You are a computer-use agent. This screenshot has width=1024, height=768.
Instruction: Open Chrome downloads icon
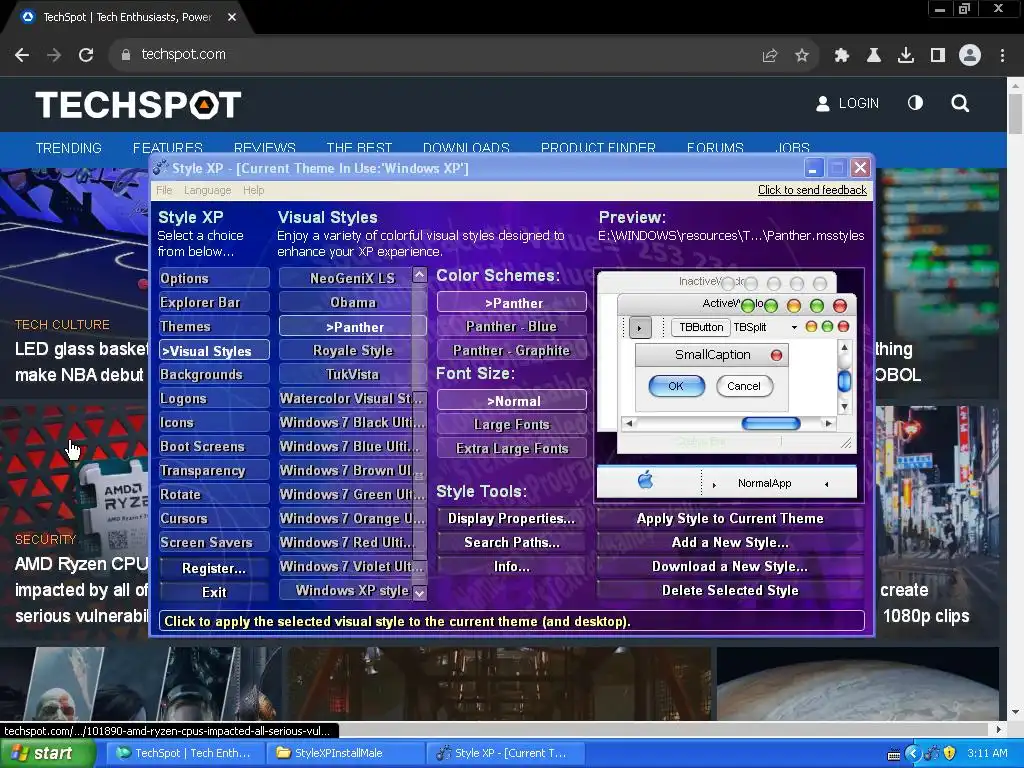[x=906, y=56]
